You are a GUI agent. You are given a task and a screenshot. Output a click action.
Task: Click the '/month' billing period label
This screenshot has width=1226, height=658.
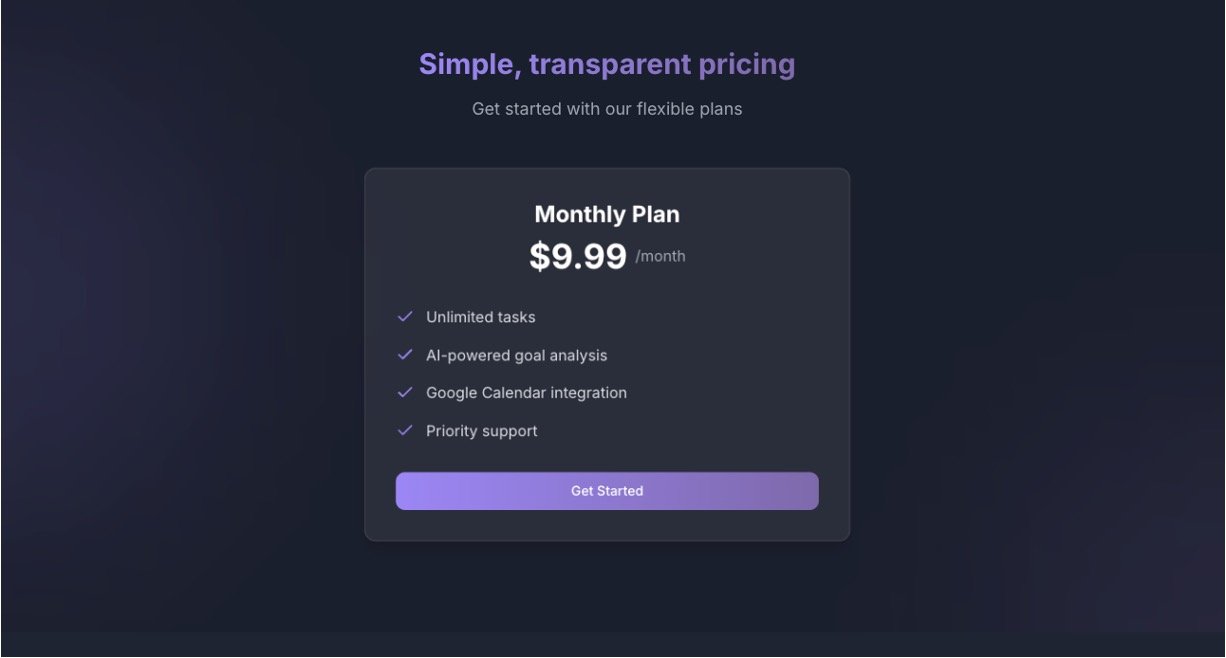661,257
